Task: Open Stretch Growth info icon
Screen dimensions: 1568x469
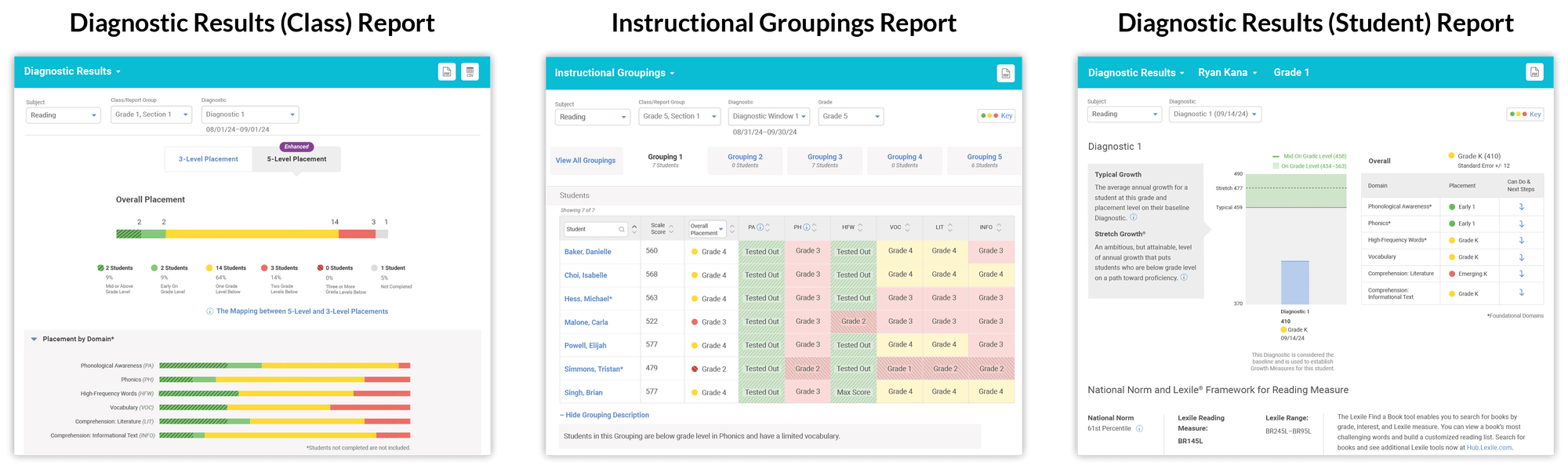Action: [x=1184, y=277]
